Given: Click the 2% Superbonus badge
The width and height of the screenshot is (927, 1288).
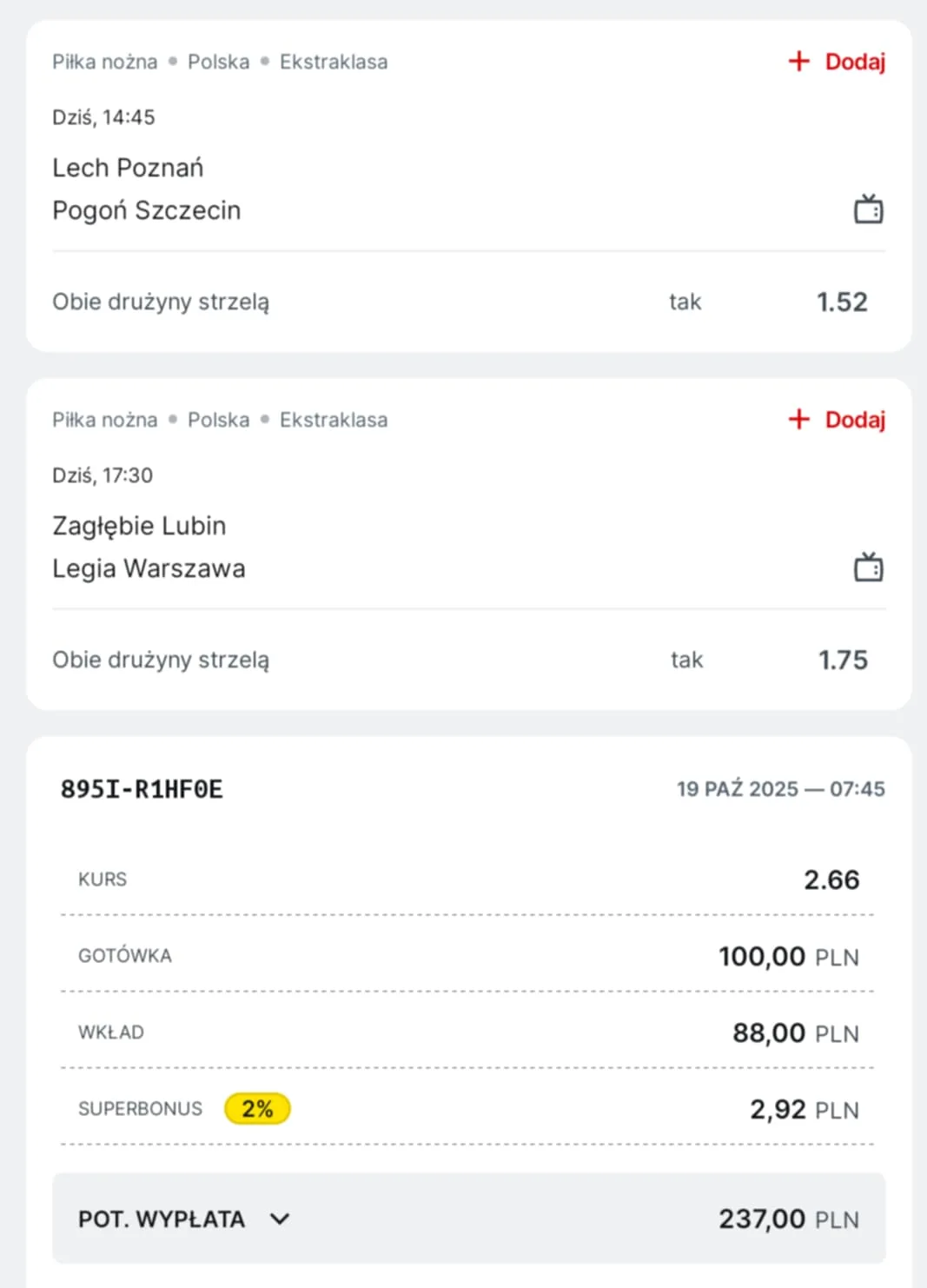Looking at the screenshot, I should click(x=257, y=1109).
